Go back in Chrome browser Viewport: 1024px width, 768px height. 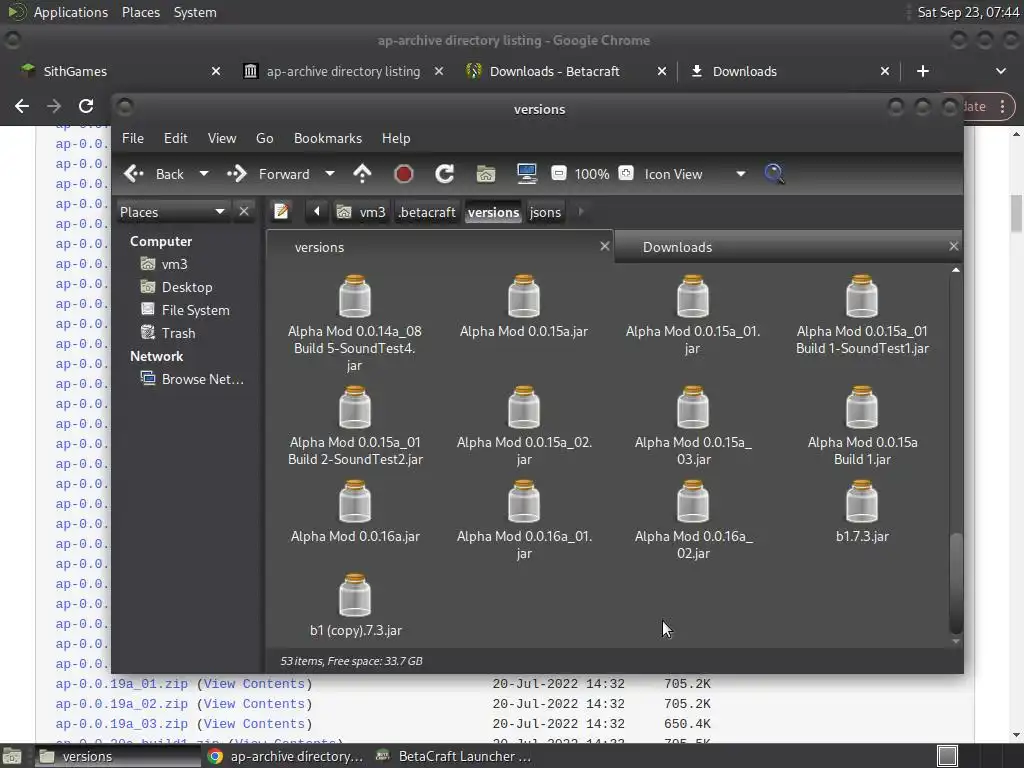pos(22,106)
